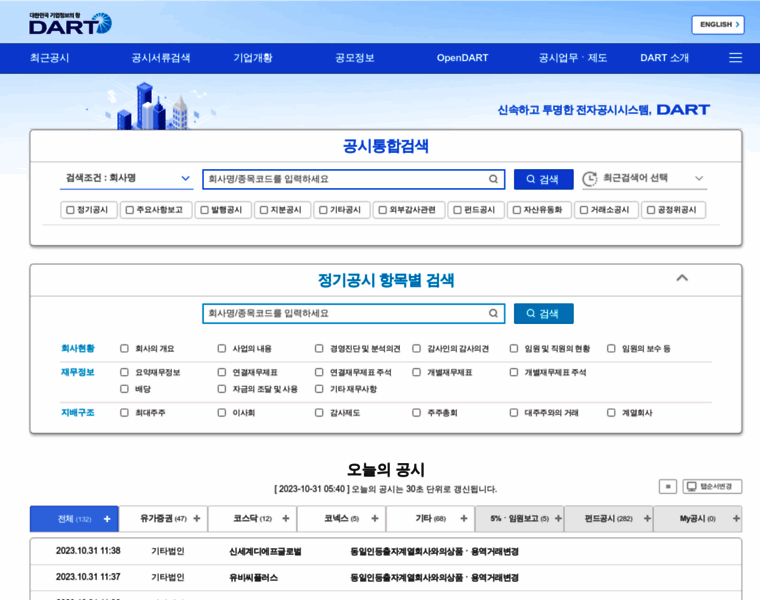Click plus icon on 전체 tab
Image resolution: width=760 pixels, height=600 pixels.
tap(107, 519)
